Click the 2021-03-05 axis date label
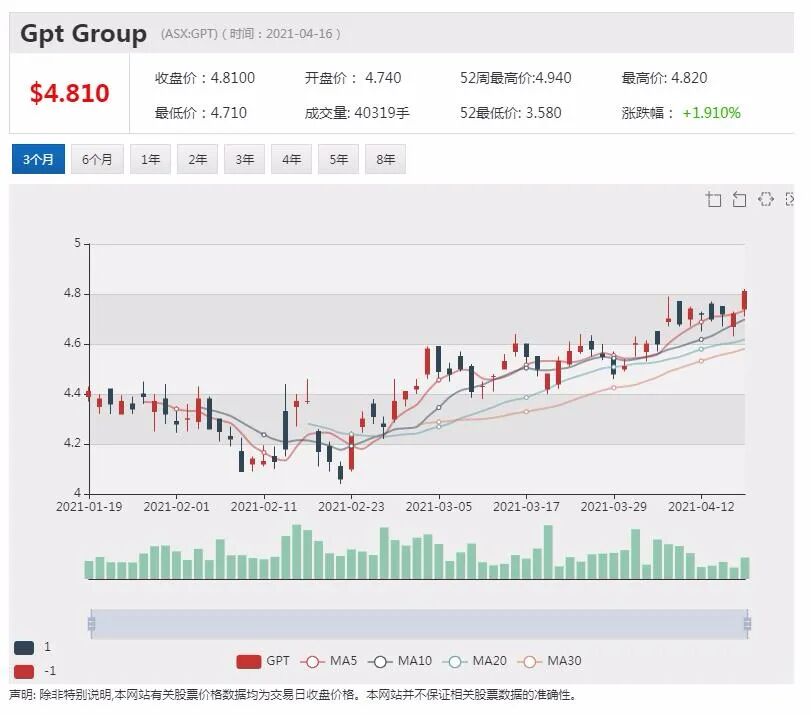Image resolution: width=811 pixels, height=715 pixels. pyautogui.click(x=439, y=507)
